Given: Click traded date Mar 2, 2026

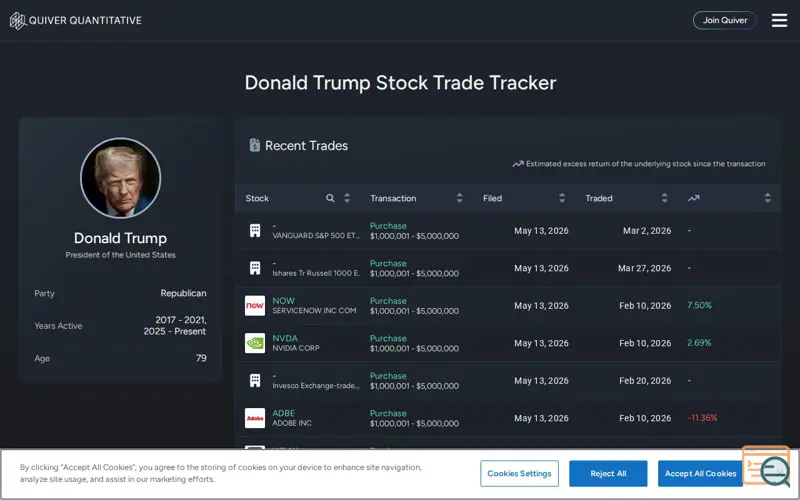Looking at the screenshot, I should click(x=647, y=231).
